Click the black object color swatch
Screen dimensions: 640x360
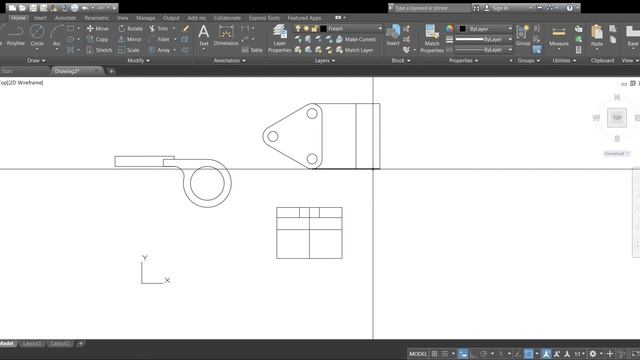[x=462, y=29]
